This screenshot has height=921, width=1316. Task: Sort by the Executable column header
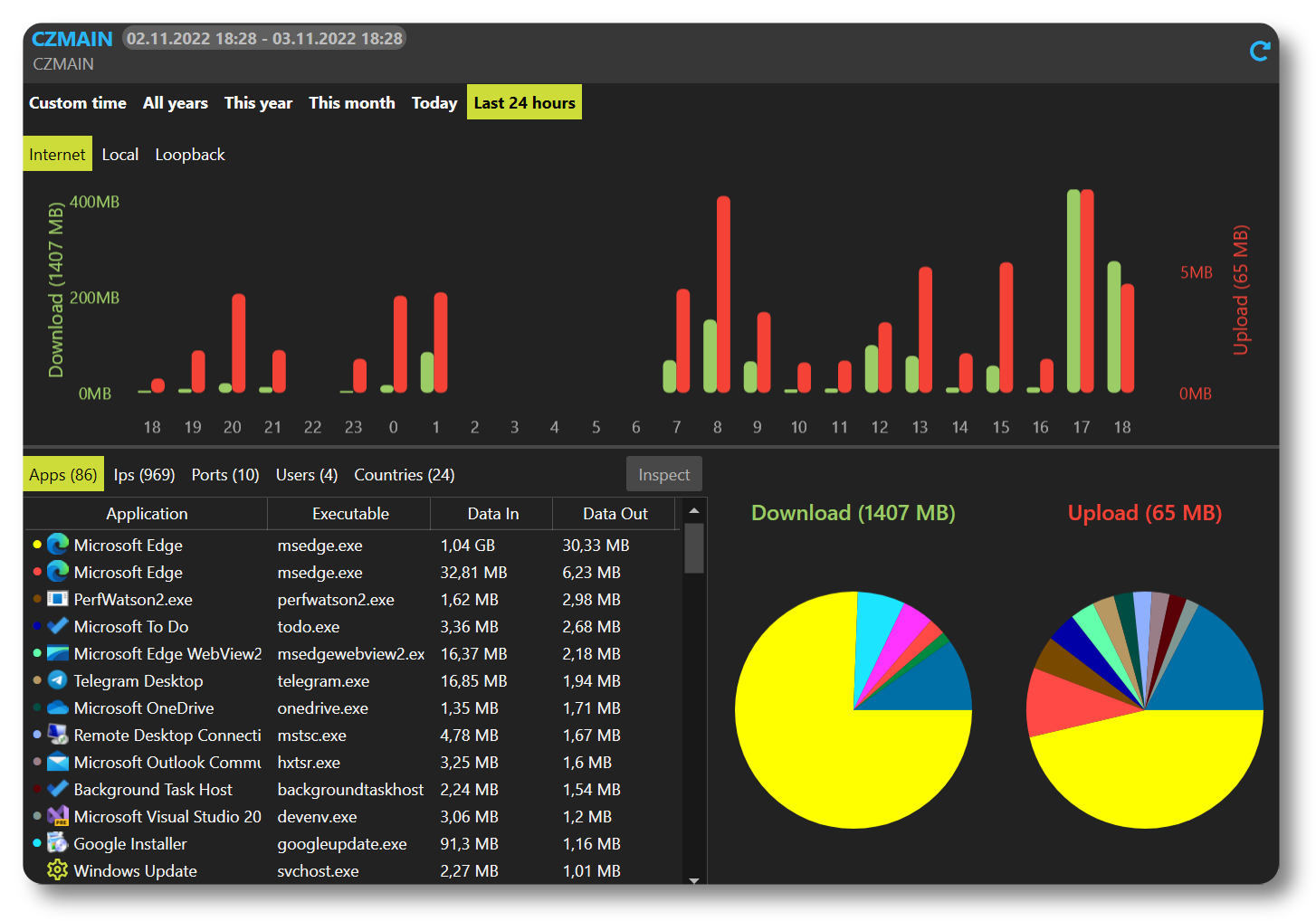point(350,514)
